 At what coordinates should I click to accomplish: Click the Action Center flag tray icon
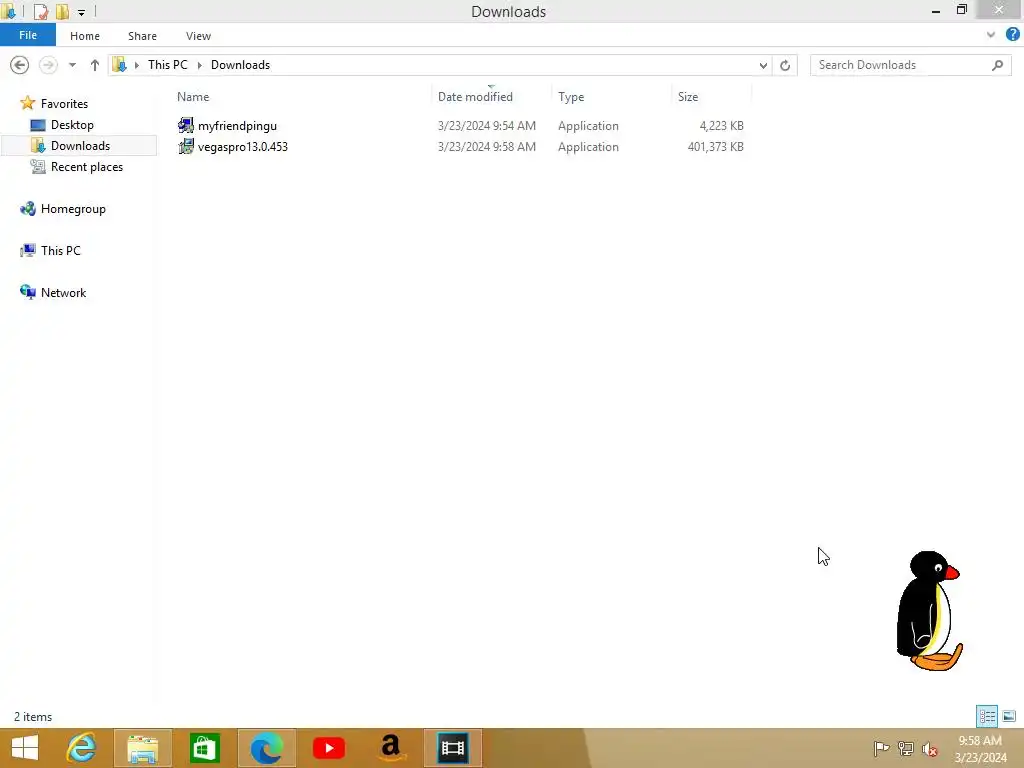(881, 748)
